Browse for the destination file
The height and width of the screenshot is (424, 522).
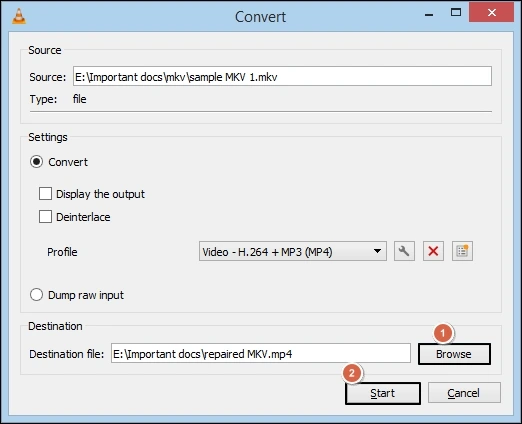(454, 354)
